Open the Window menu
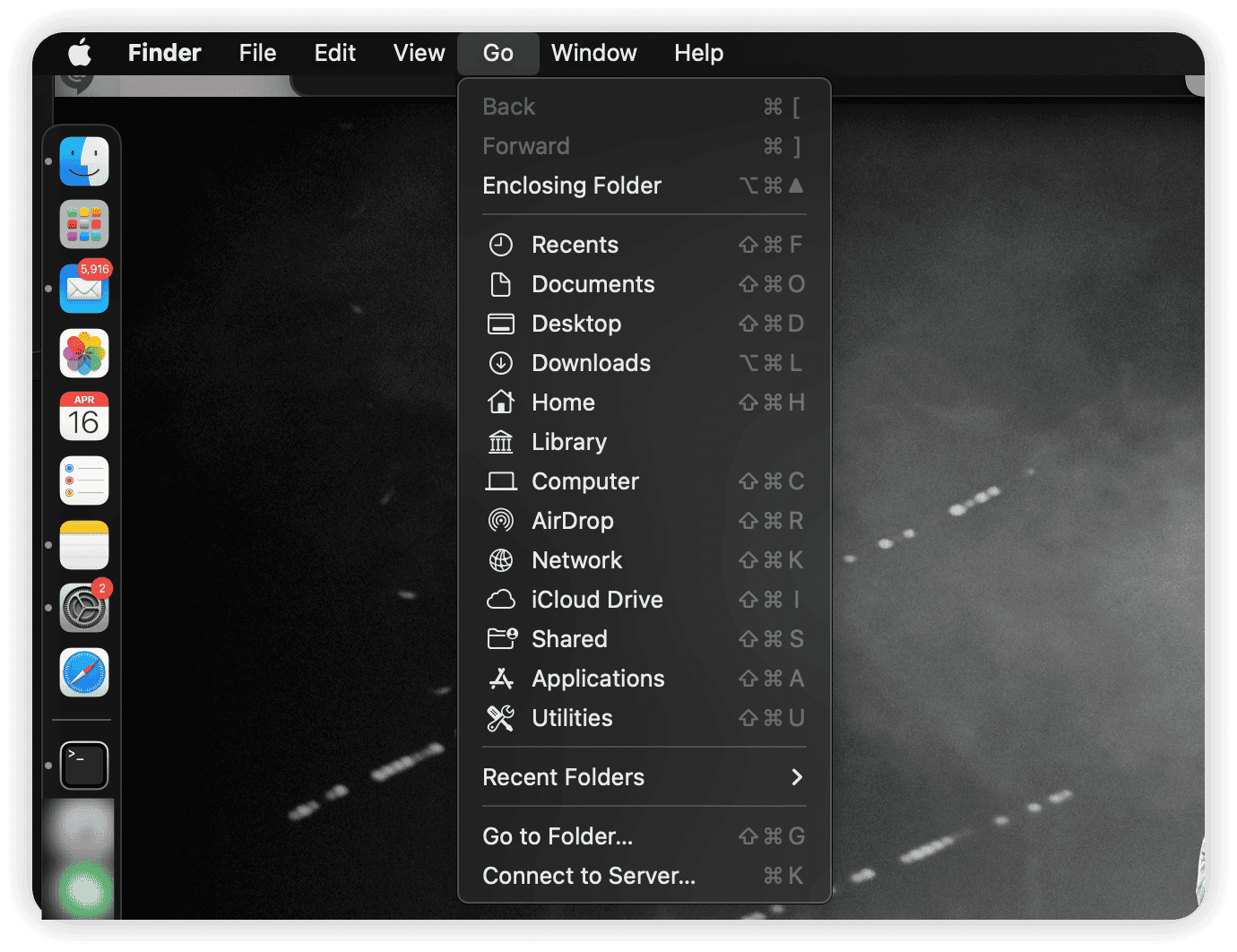 point(593,53)
